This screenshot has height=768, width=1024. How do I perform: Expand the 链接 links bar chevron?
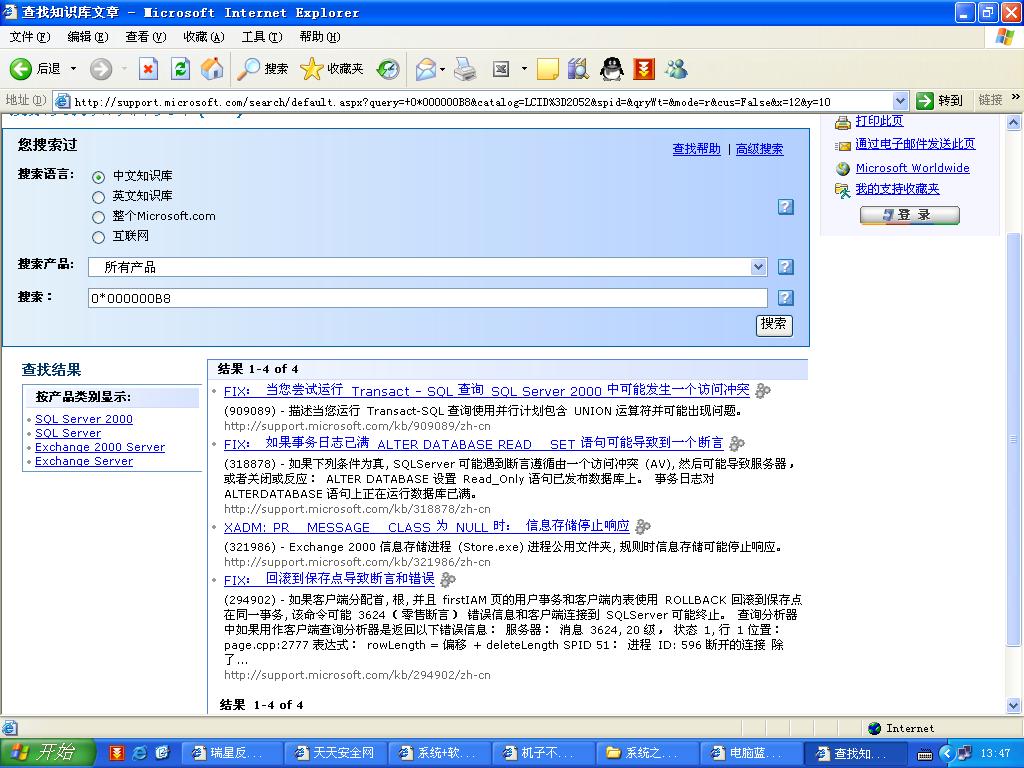tap(1016, 97)
